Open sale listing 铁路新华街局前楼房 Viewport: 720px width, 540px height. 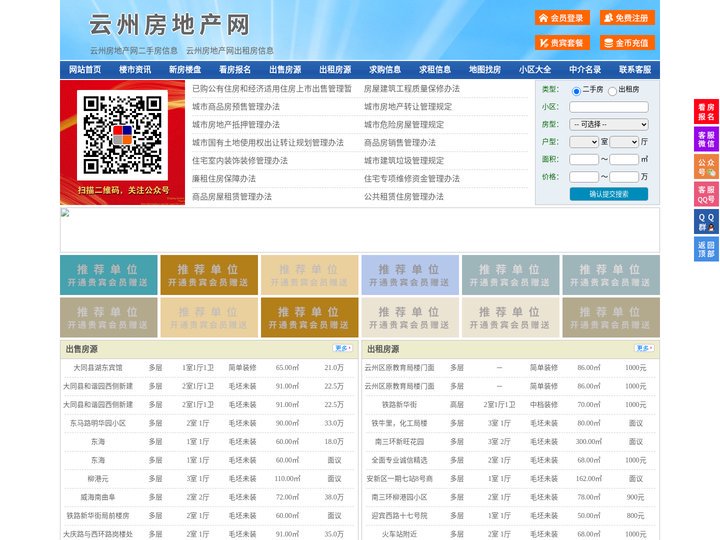(x=98, y=516)
